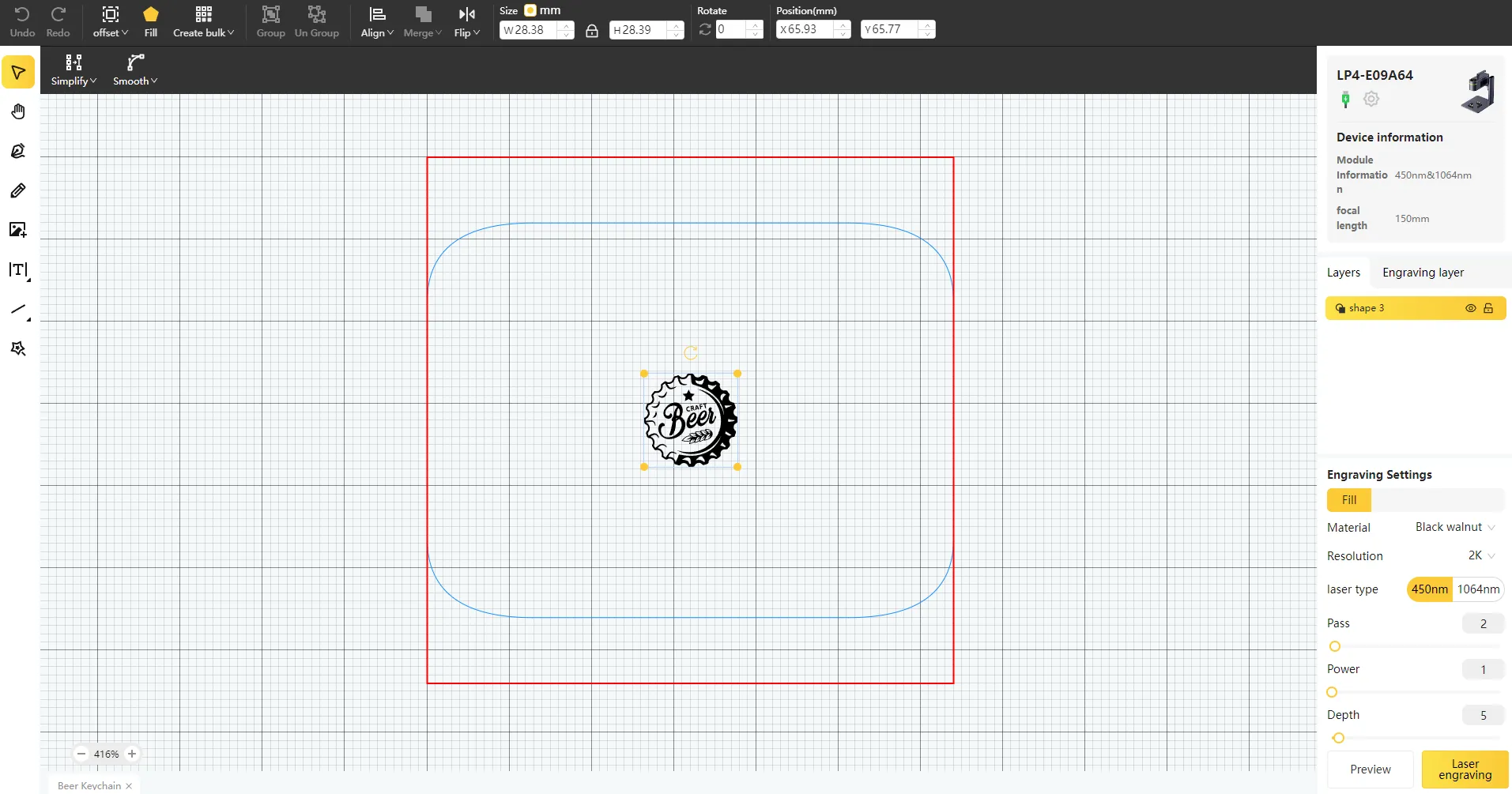Toggle visibility of shape 3 layer
The image size is (1512, 794).
[1470, 308]
